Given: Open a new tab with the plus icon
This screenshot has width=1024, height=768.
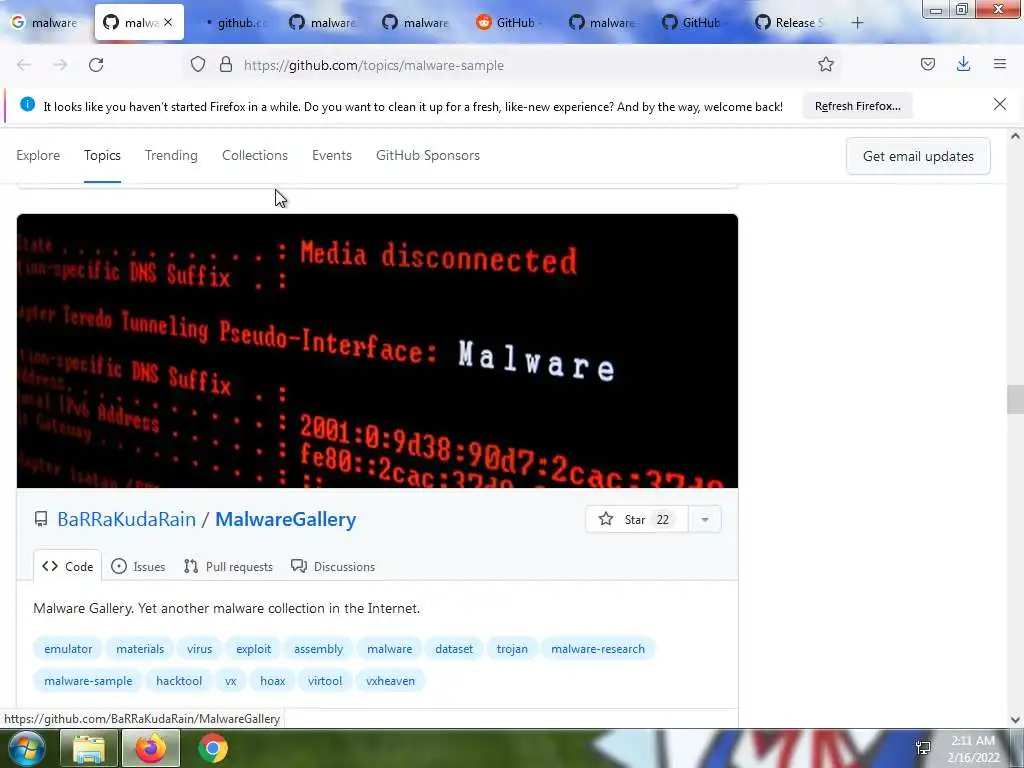Looking at the screenshot, I should coord(857,23).
